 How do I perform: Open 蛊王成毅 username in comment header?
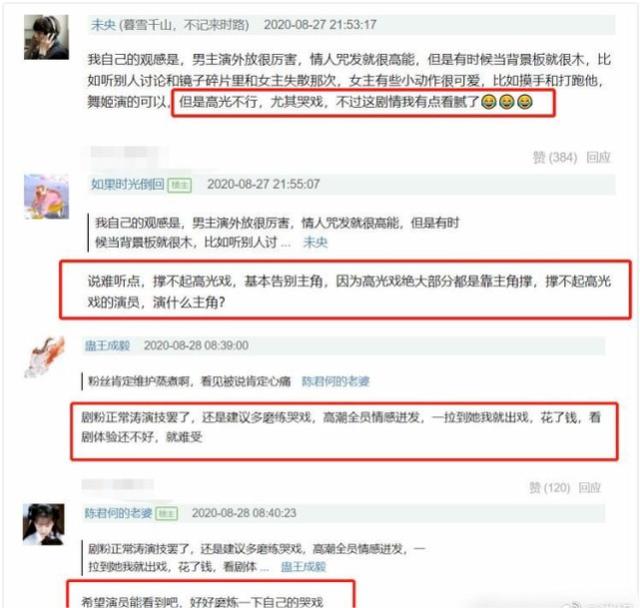[107, 346]
